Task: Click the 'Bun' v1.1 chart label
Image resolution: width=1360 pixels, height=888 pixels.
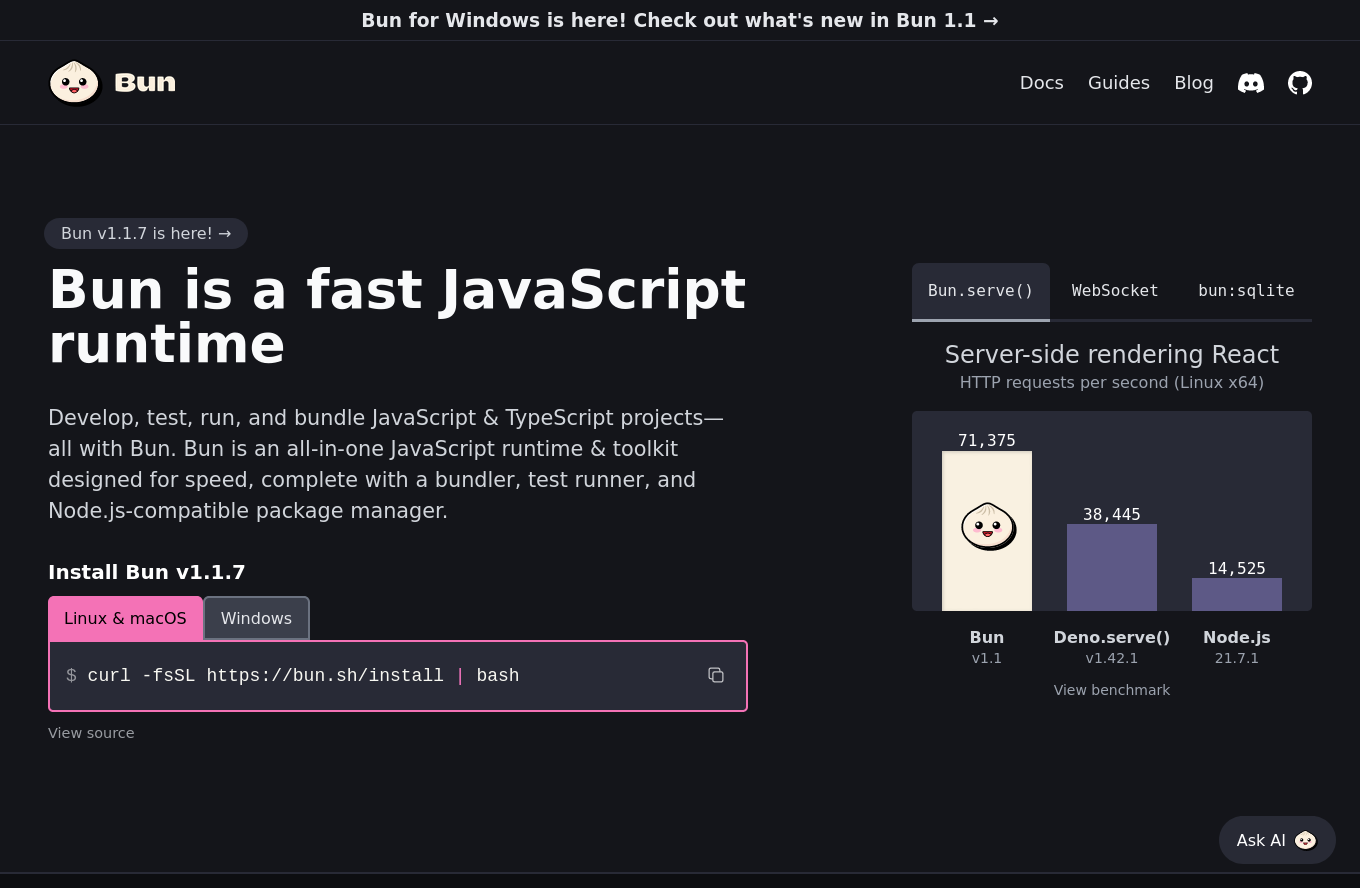Action: pos(987,637)
